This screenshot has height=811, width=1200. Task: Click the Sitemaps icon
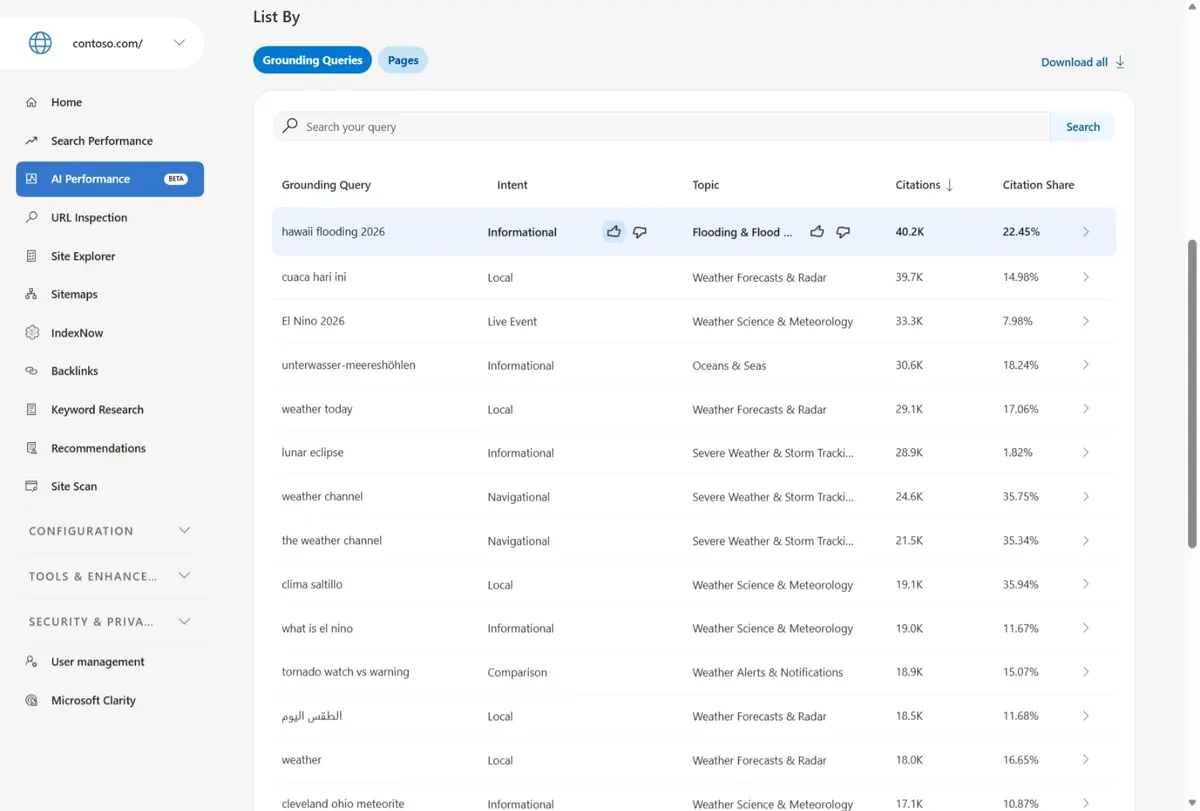31,294
